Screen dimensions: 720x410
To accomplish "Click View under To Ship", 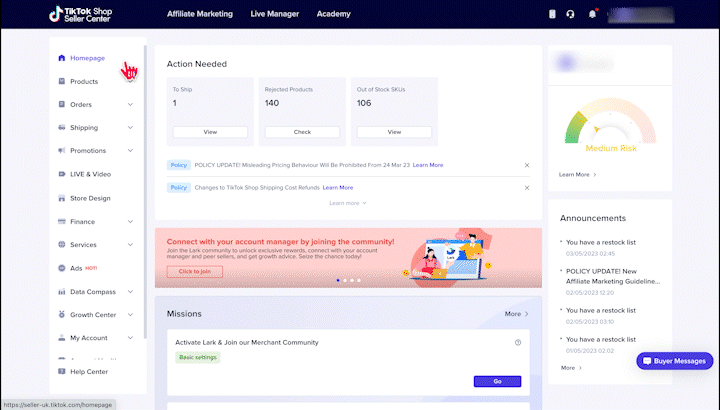I will [210, 132].
